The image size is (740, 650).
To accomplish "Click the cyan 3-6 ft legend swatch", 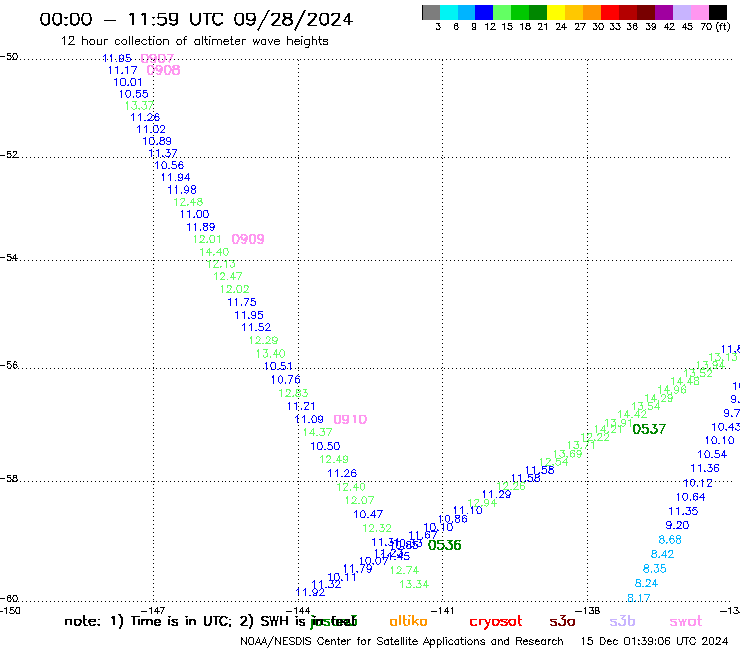I will [449, 12].
